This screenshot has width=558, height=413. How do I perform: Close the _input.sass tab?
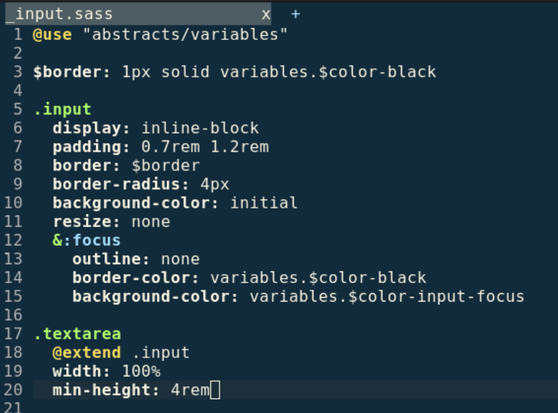point(266,15)
